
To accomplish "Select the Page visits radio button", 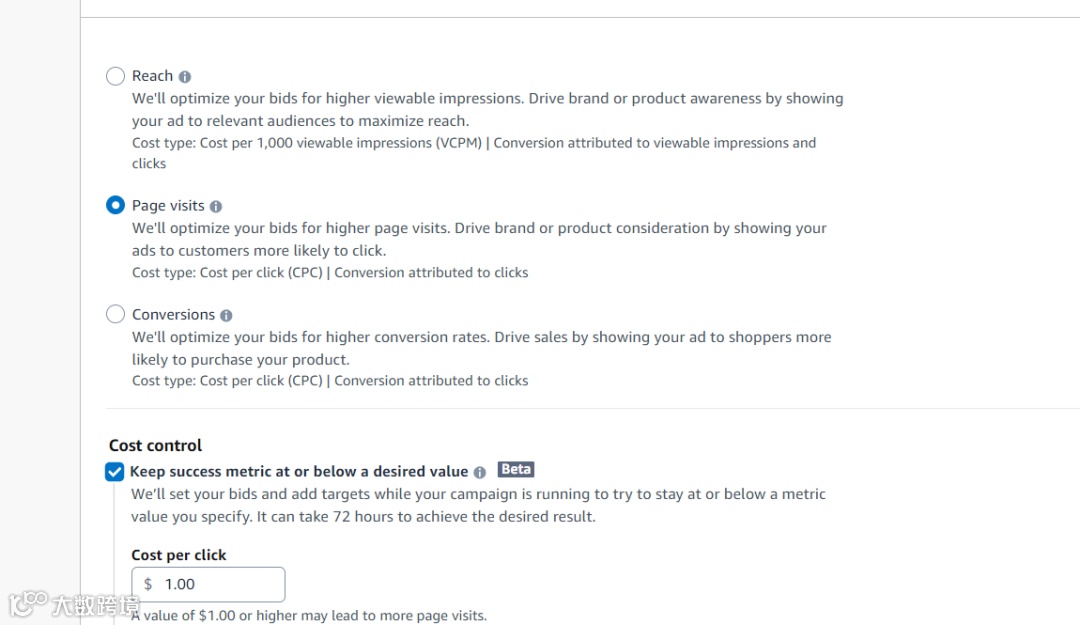I will (116, 206).
